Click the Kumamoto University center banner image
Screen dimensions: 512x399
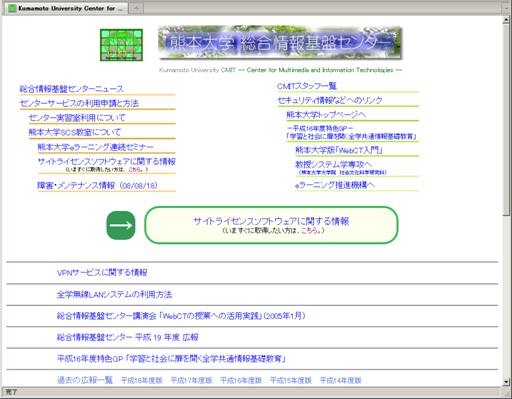pyautogui.click(x=280, y=43)
